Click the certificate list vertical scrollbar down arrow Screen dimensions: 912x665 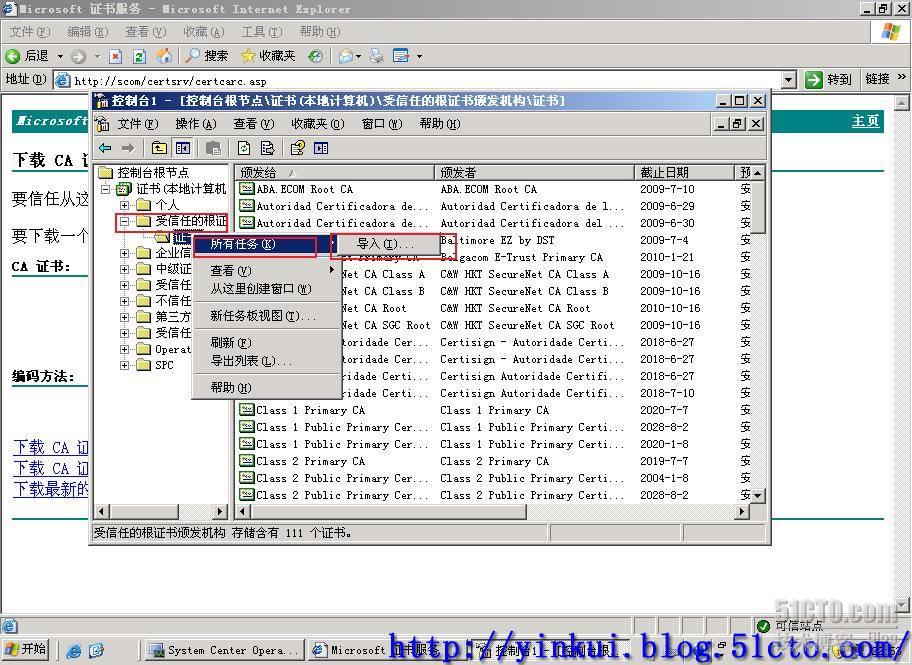[757, 496]
